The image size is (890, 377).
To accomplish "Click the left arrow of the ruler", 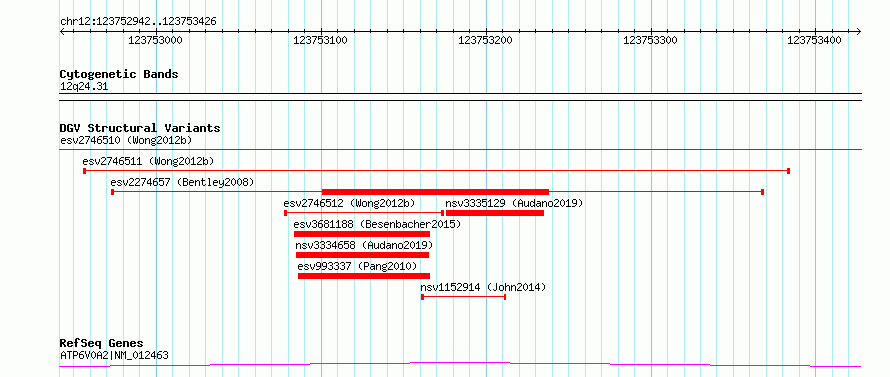I will pyautogui.click(x=62, y=31).
